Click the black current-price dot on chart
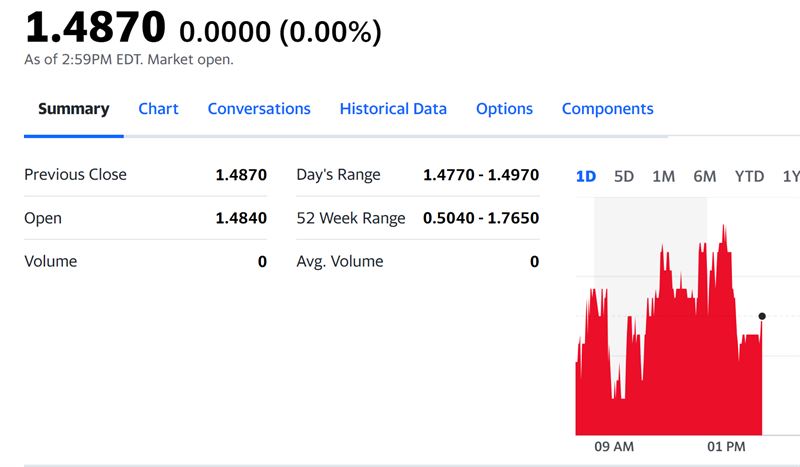This screenshot has height=467, width=800. [x=762, y=316]
